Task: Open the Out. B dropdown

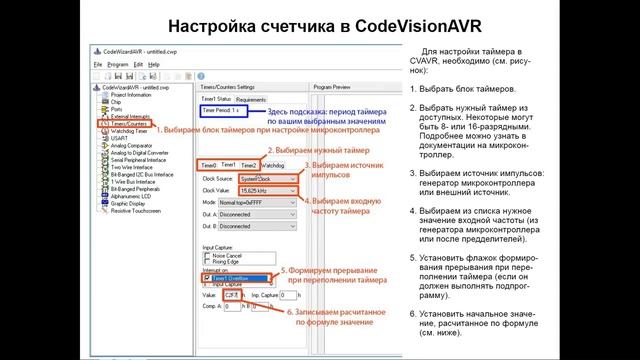Action: 257,226
